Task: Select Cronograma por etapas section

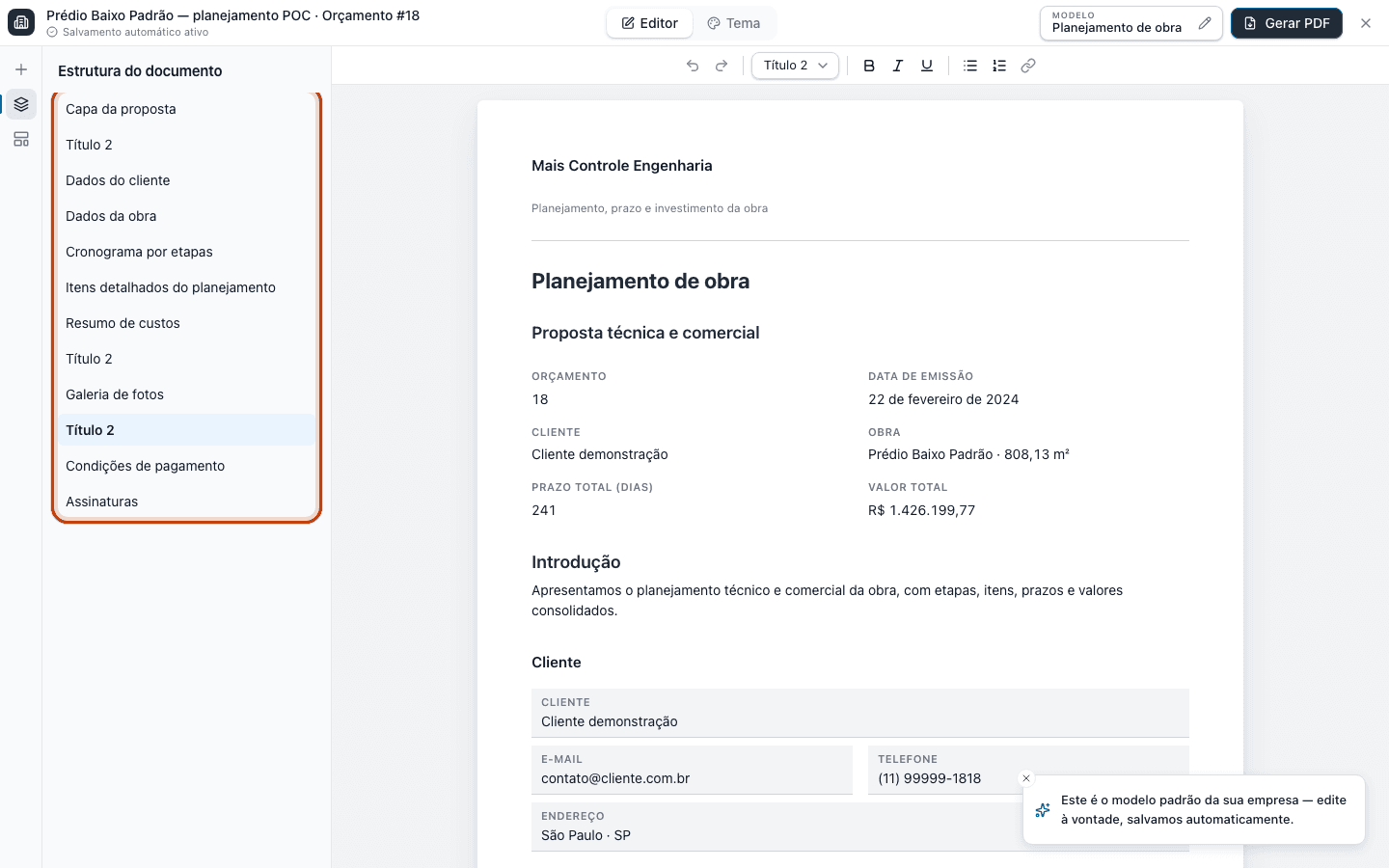Action: coord(186,252)
